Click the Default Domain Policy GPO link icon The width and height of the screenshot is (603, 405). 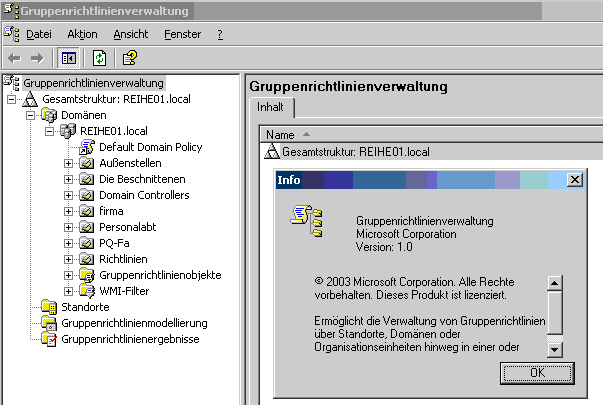click(x=87, y=147)
